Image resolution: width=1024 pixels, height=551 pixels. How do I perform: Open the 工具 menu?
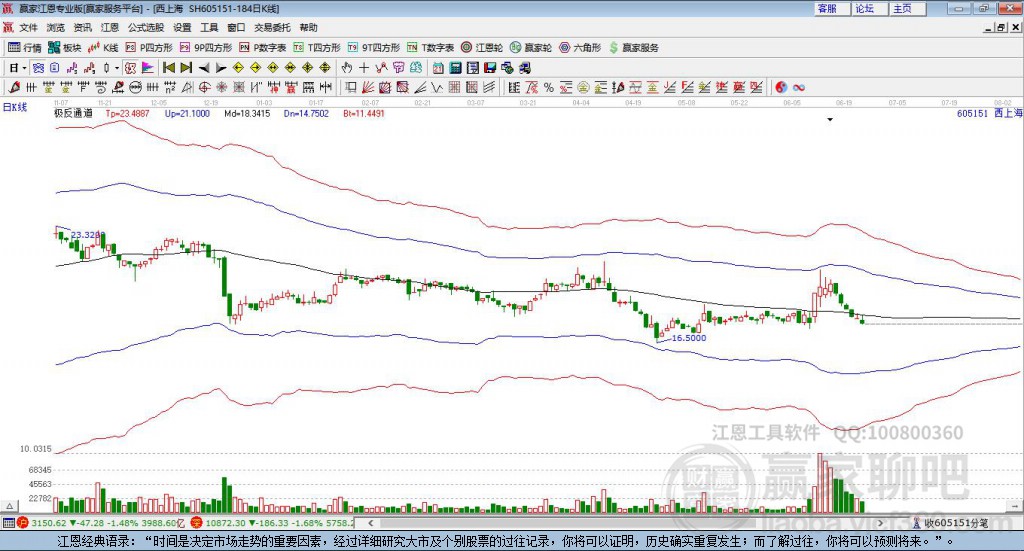[x=209, y=27]
